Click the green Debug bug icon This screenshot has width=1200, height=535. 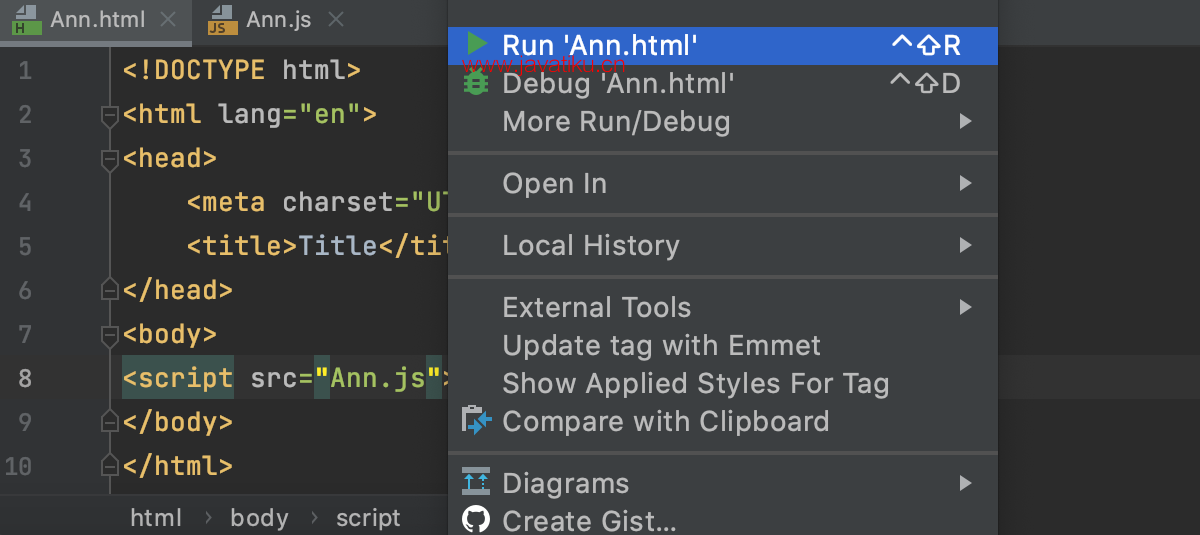[x=476, y=83]
